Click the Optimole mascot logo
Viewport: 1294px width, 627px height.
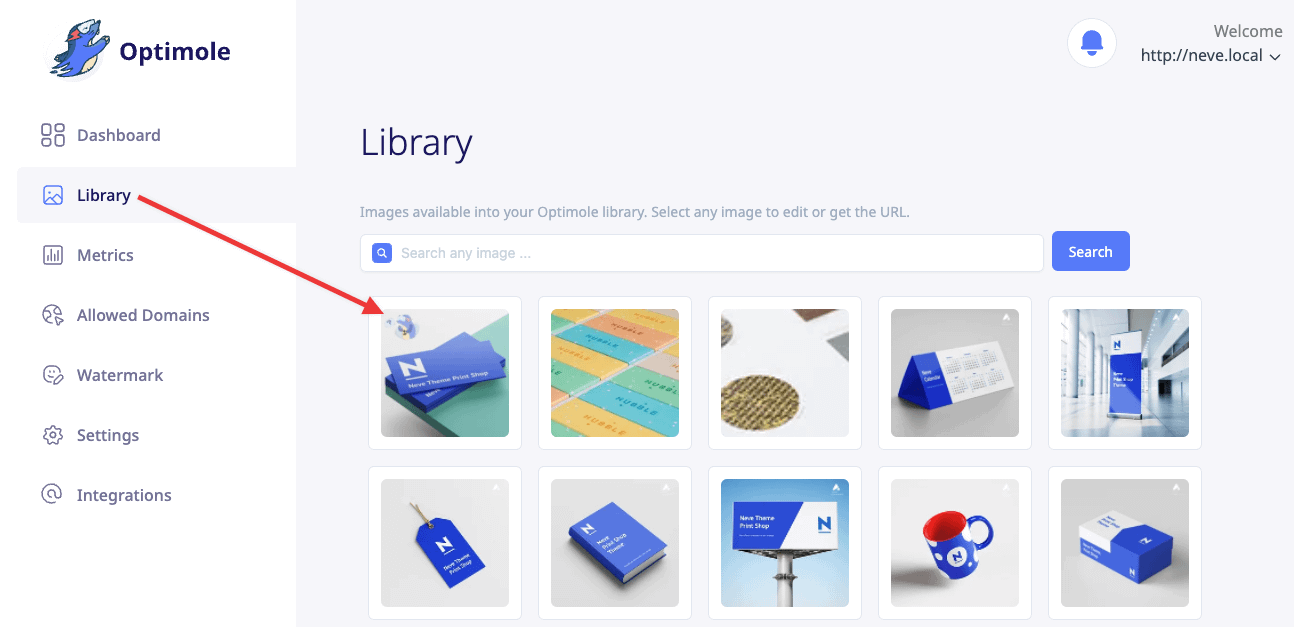pos(79,50)
